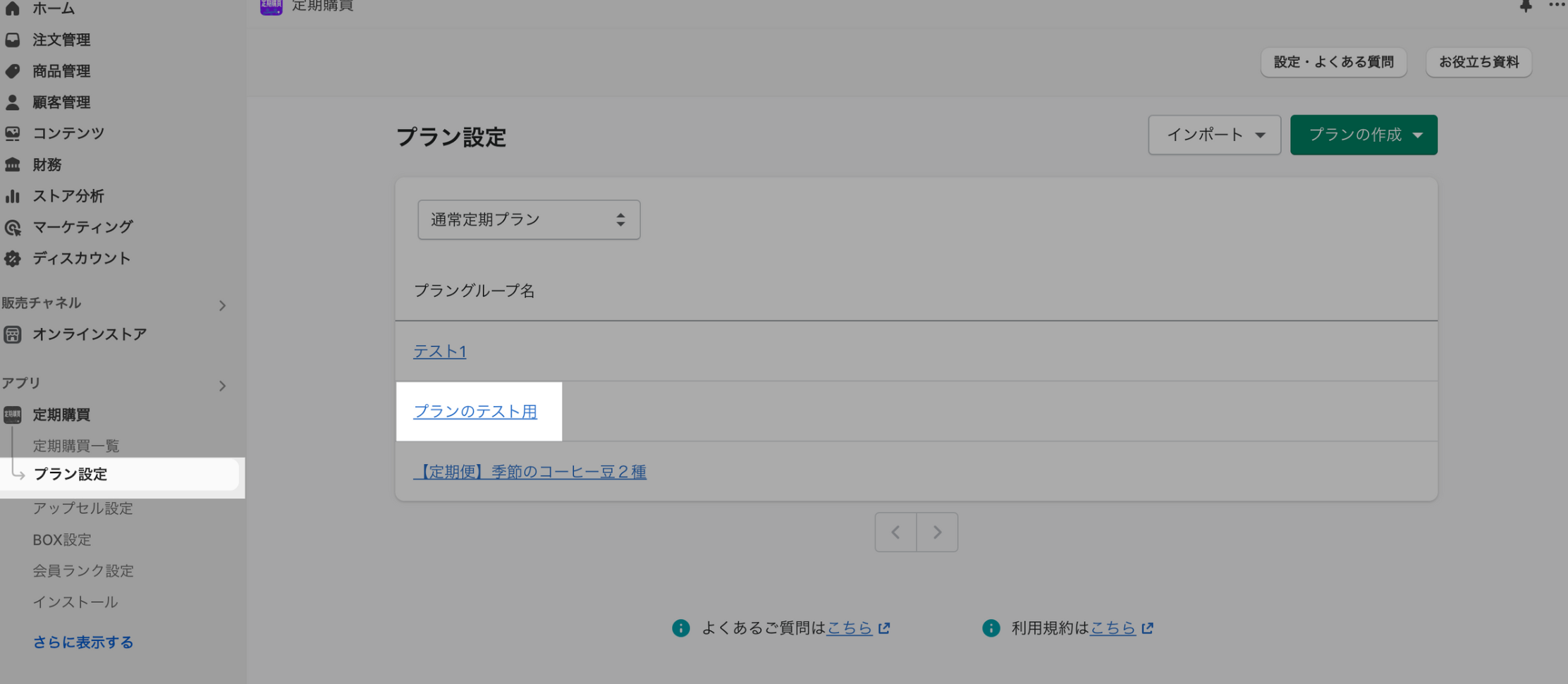Click the ストア分析 bar chart icon

[x=13, y=196]
